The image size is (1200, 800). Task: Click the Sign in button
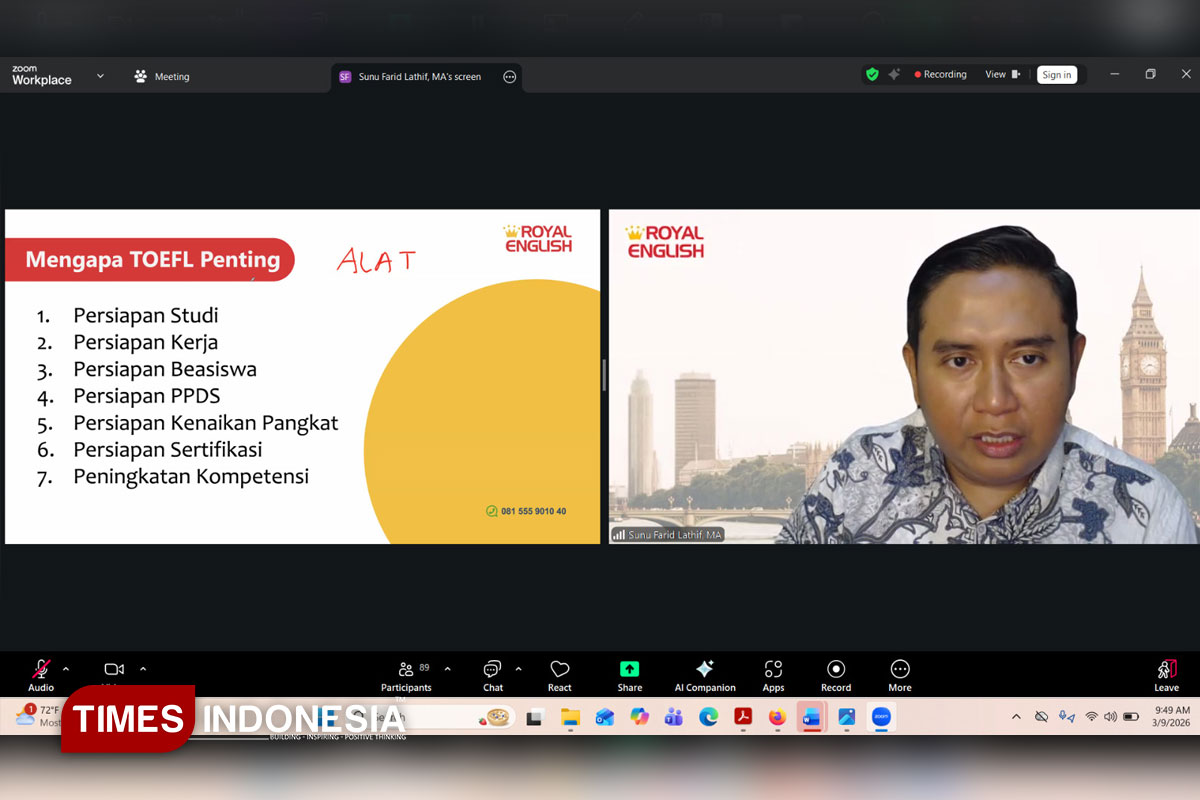click(x=1056, y=75)
